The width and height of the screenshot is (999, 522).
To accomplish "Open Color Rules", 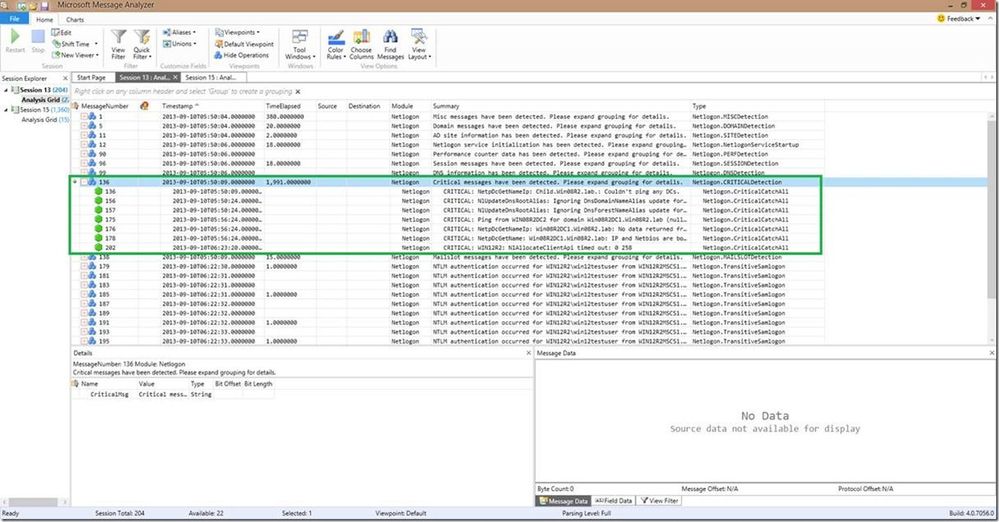I will tap(336, 45).
